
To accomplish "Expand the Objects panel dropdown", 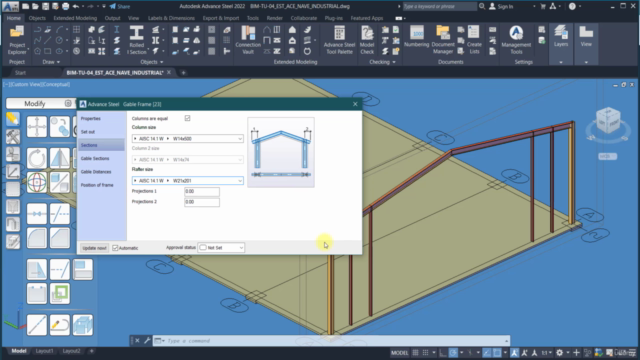I will pyautogui.click(x=151, y=62).
